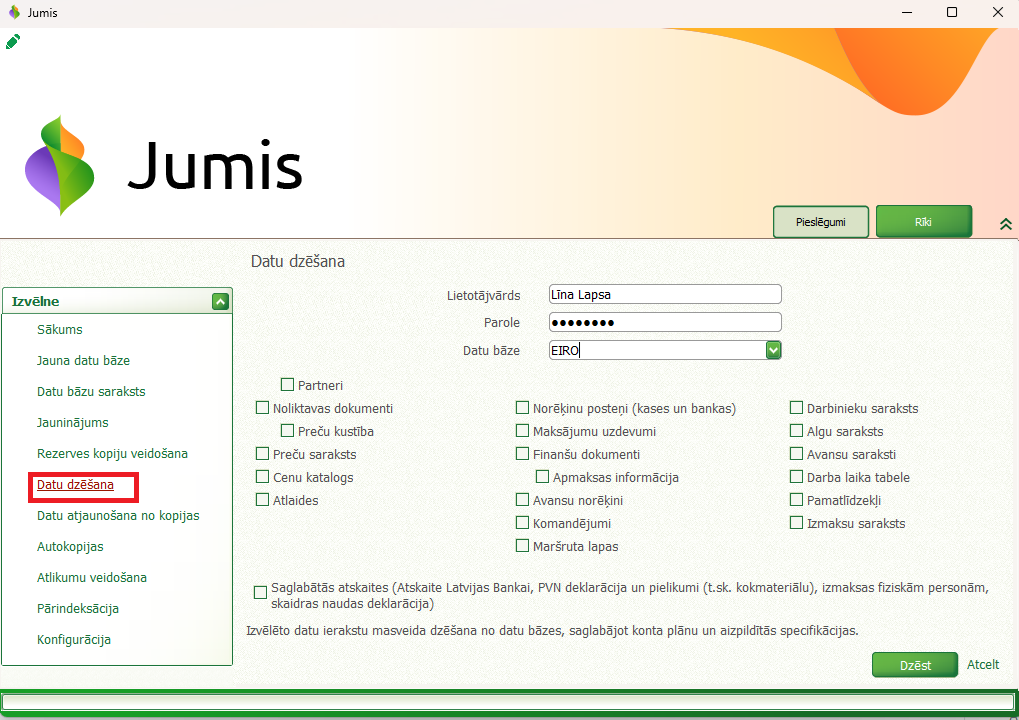
Task: Enable the Maršruta lapas checkbox
Action: (522, 546)
